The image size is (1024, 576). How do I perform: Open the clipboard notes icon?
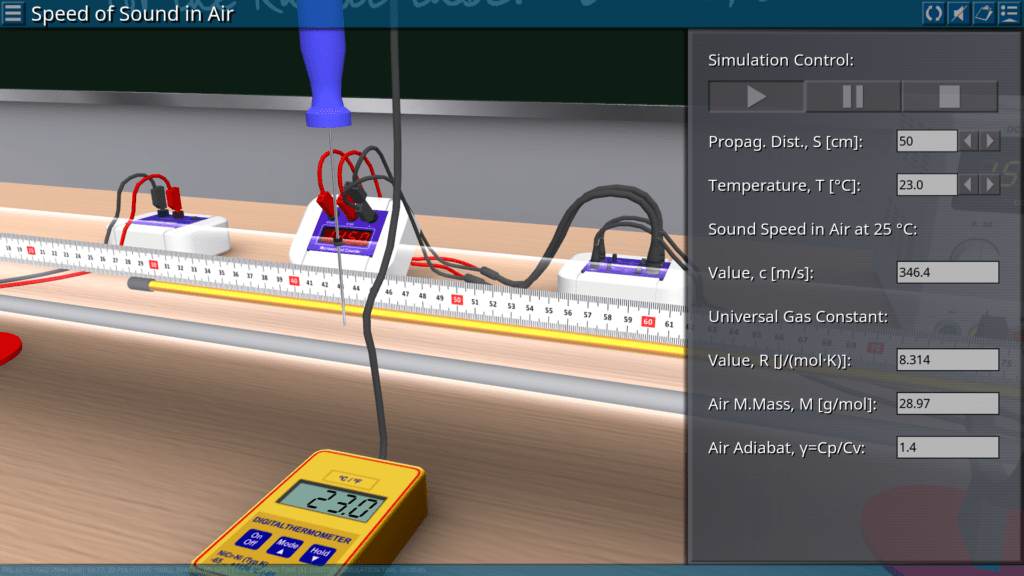983,13
